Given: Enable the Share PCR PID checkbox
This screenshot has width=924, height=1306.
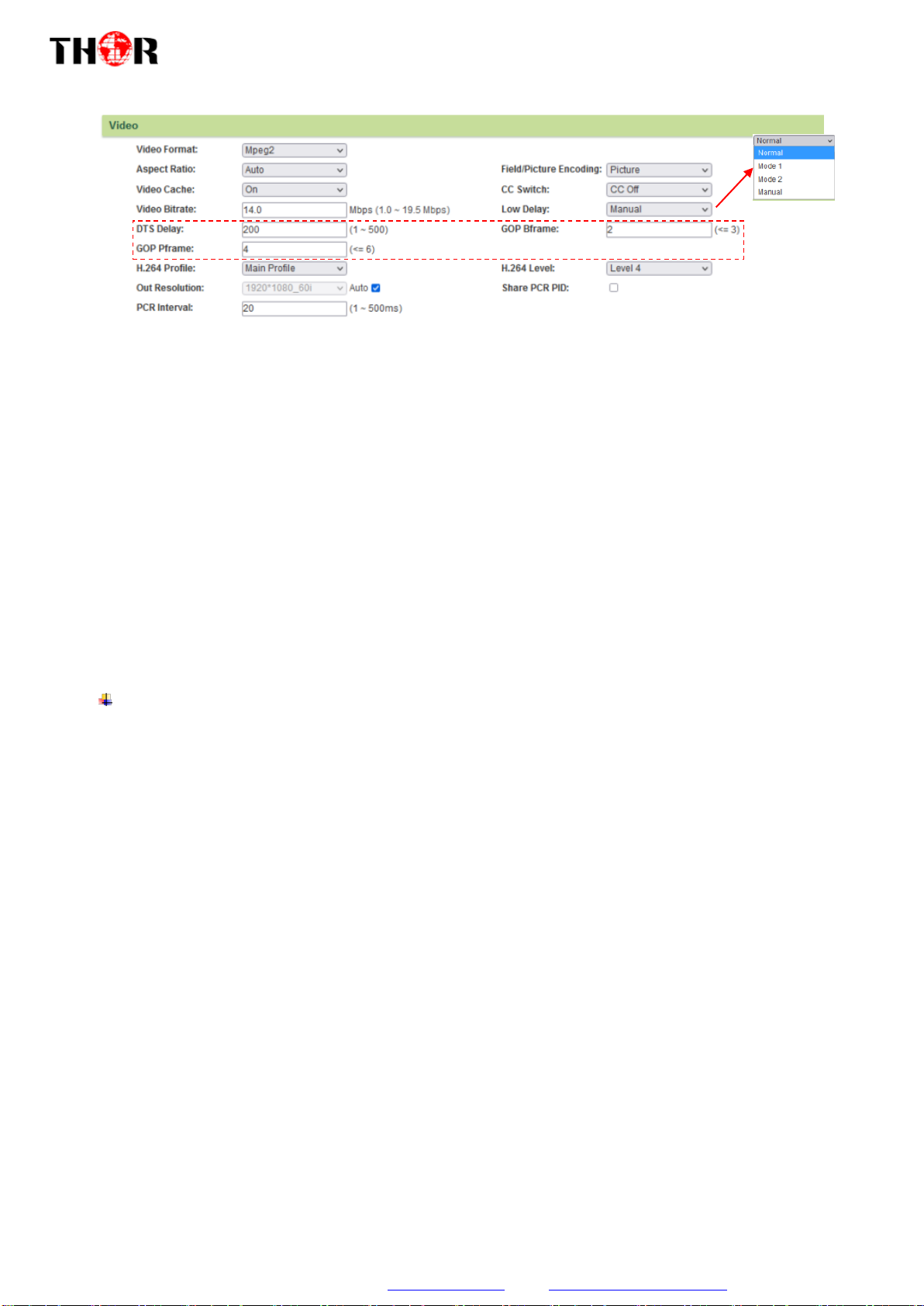Looking at the screenshot, I should 614,288.
